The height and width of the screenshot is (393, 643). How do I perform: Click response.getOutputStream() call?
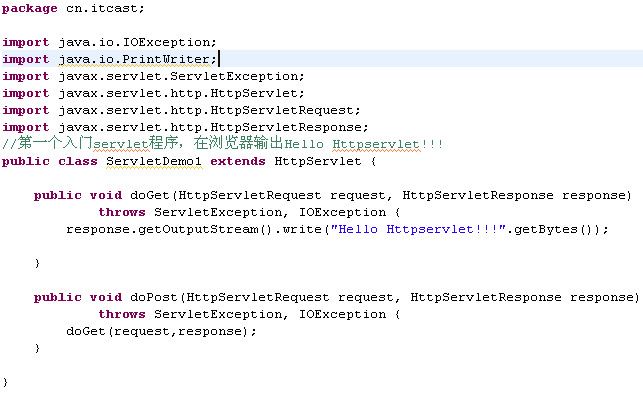point(169,229)
